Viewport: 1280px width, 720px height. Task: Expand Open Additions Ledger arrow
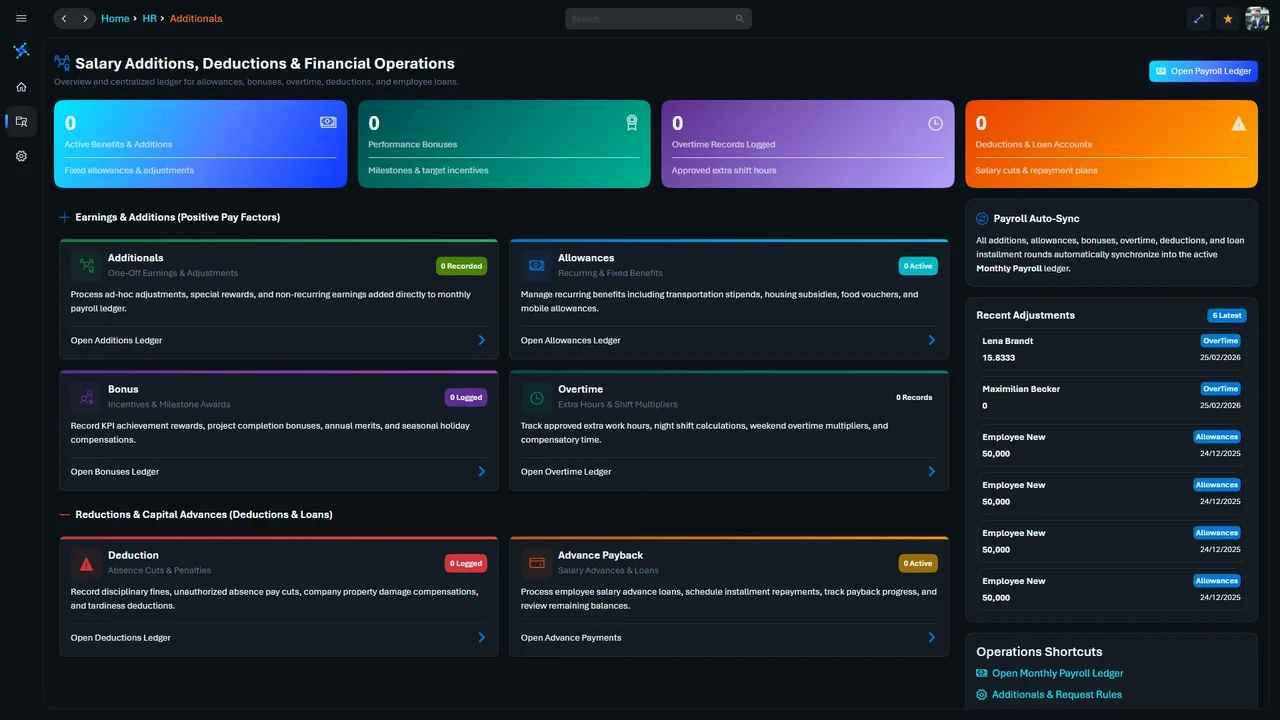pyautogui.click(x=482, y=340)
